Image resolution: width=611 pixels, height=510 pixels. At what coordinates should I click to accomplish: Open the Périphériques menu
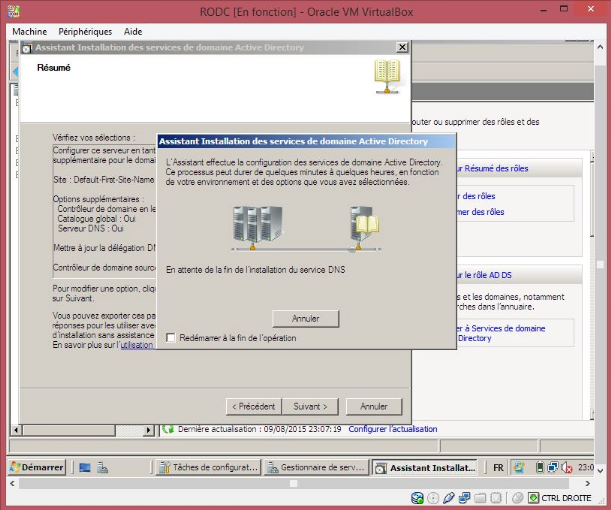(85, 32)
